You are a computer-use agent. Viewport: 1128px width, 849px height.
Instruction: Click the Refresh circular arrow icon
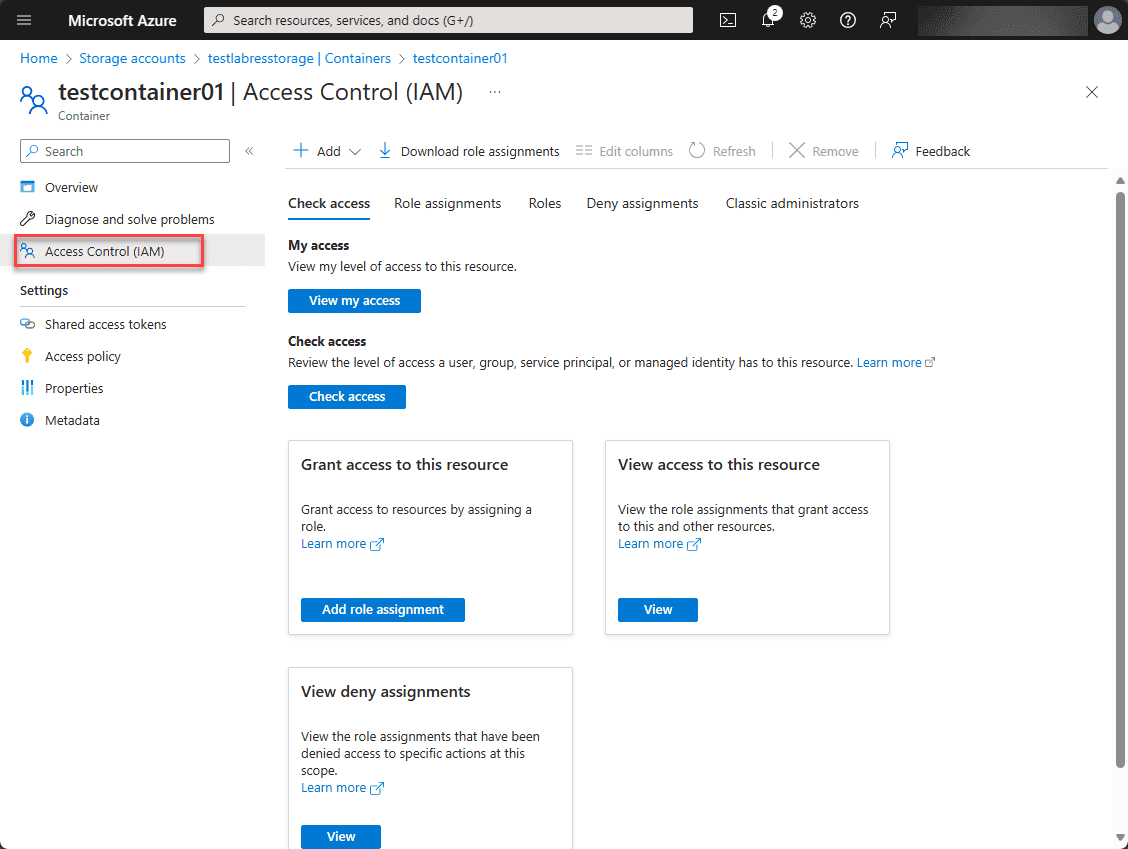(x=696, y=150)
